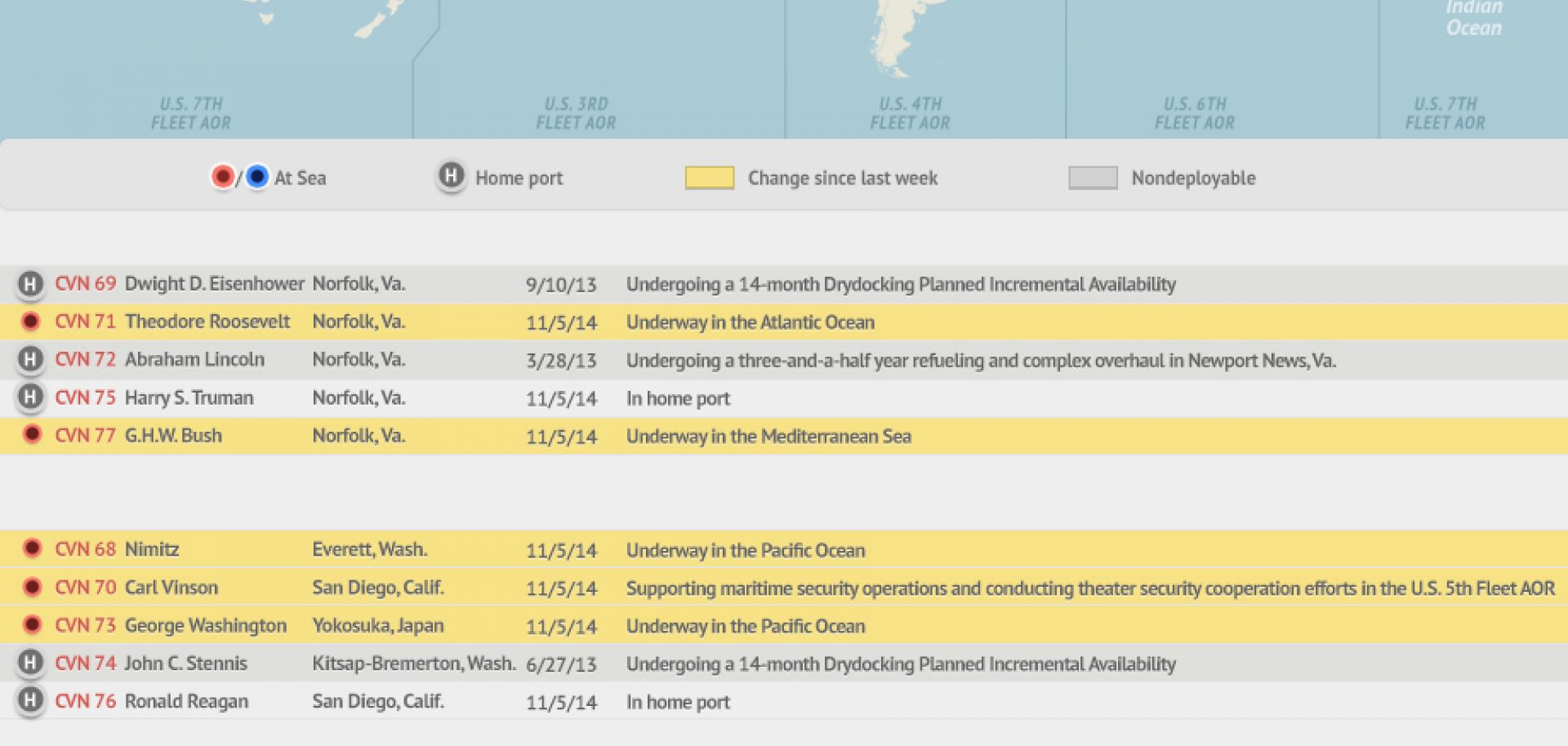Click the Ronald Reagan ship name
This screenshot has height=746, width=1568.
(187, 702)
